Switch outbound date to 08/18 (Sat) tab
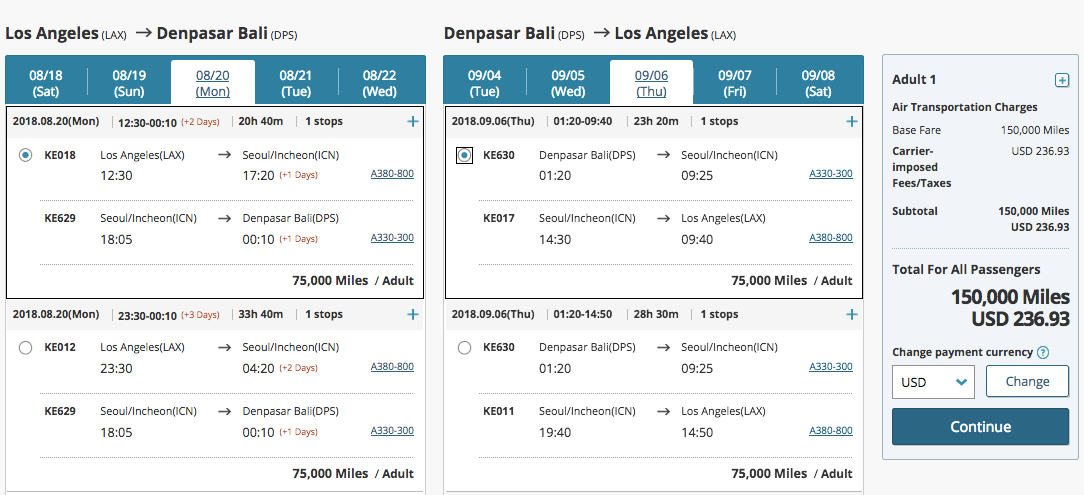1084x495 pixels. point(46,83)
